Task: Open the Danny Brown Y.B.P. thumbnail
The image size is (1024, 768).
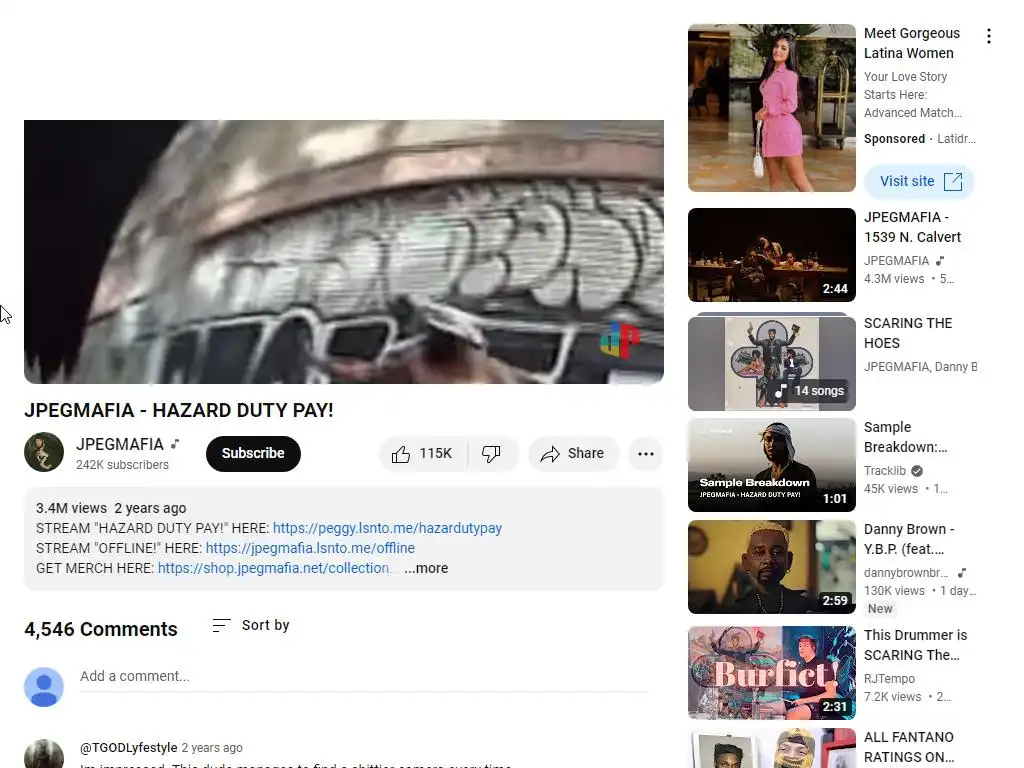Action: (772, 567)
